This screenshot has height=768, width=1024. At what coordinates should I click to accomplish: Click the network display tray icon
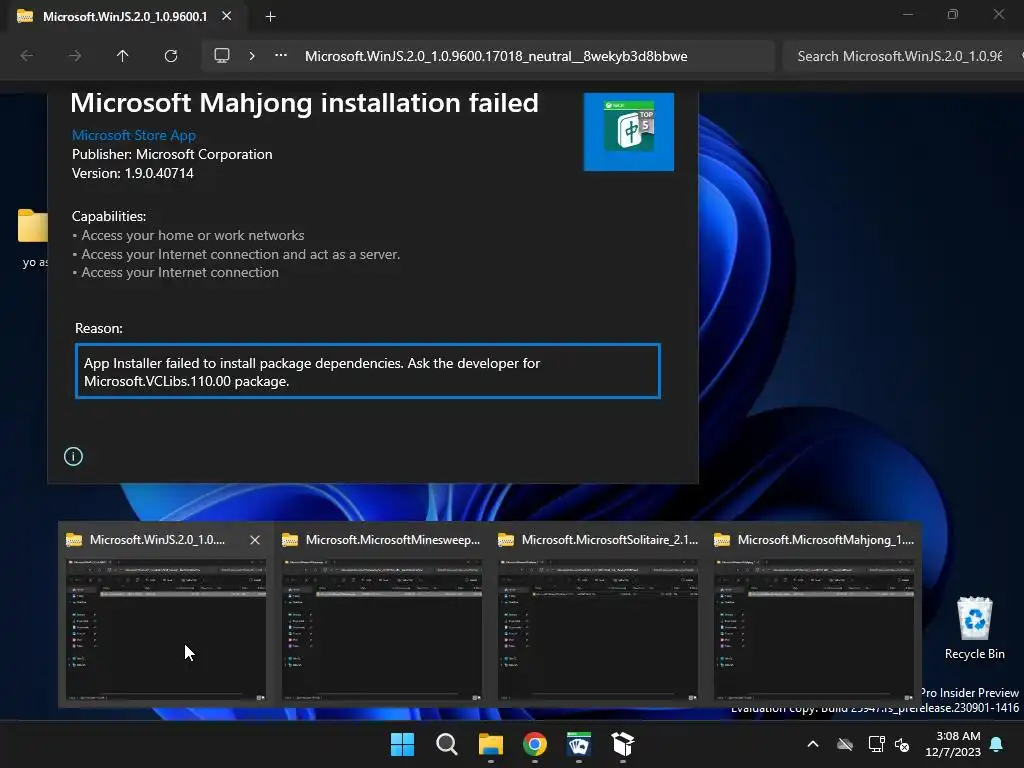click(876, 744)
